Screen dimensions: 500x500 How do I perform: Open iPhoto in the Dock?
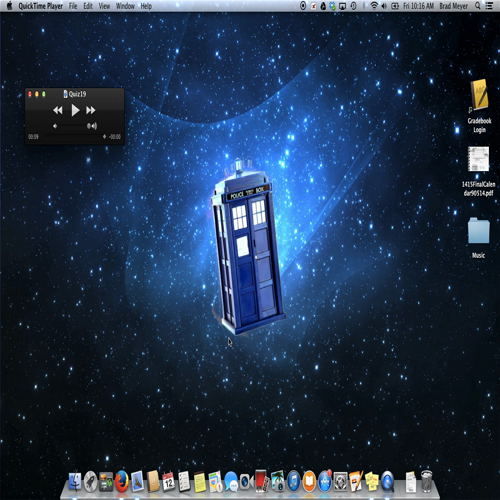278,481
